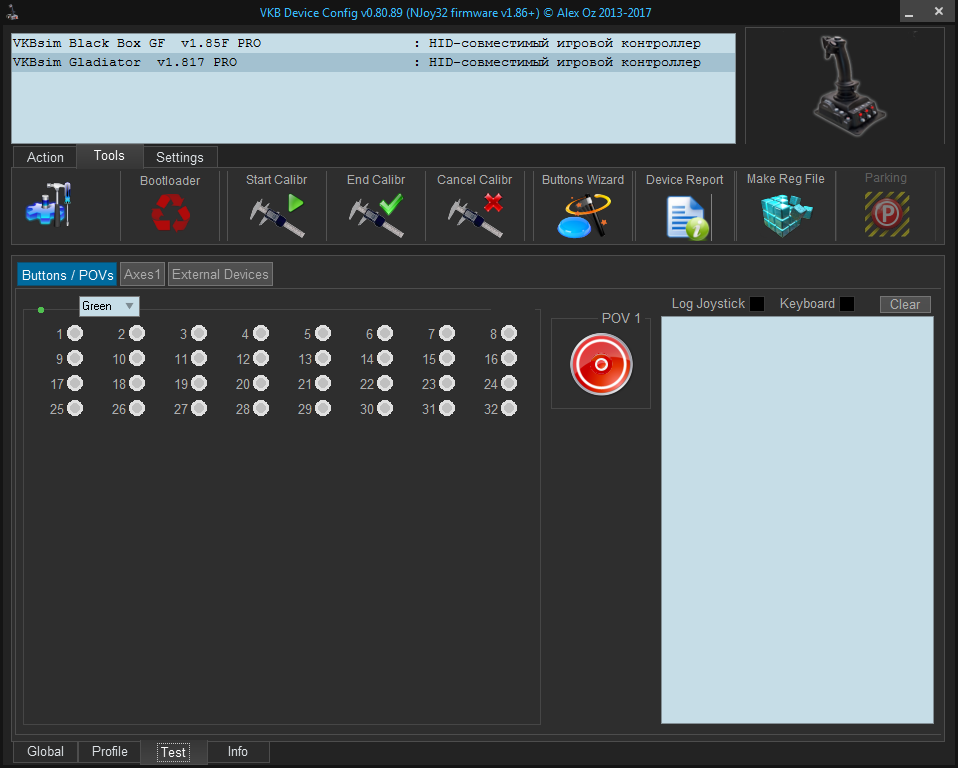Click button indicator 22
The width and height of the screenshot is (958, 768).
(385, 383)
